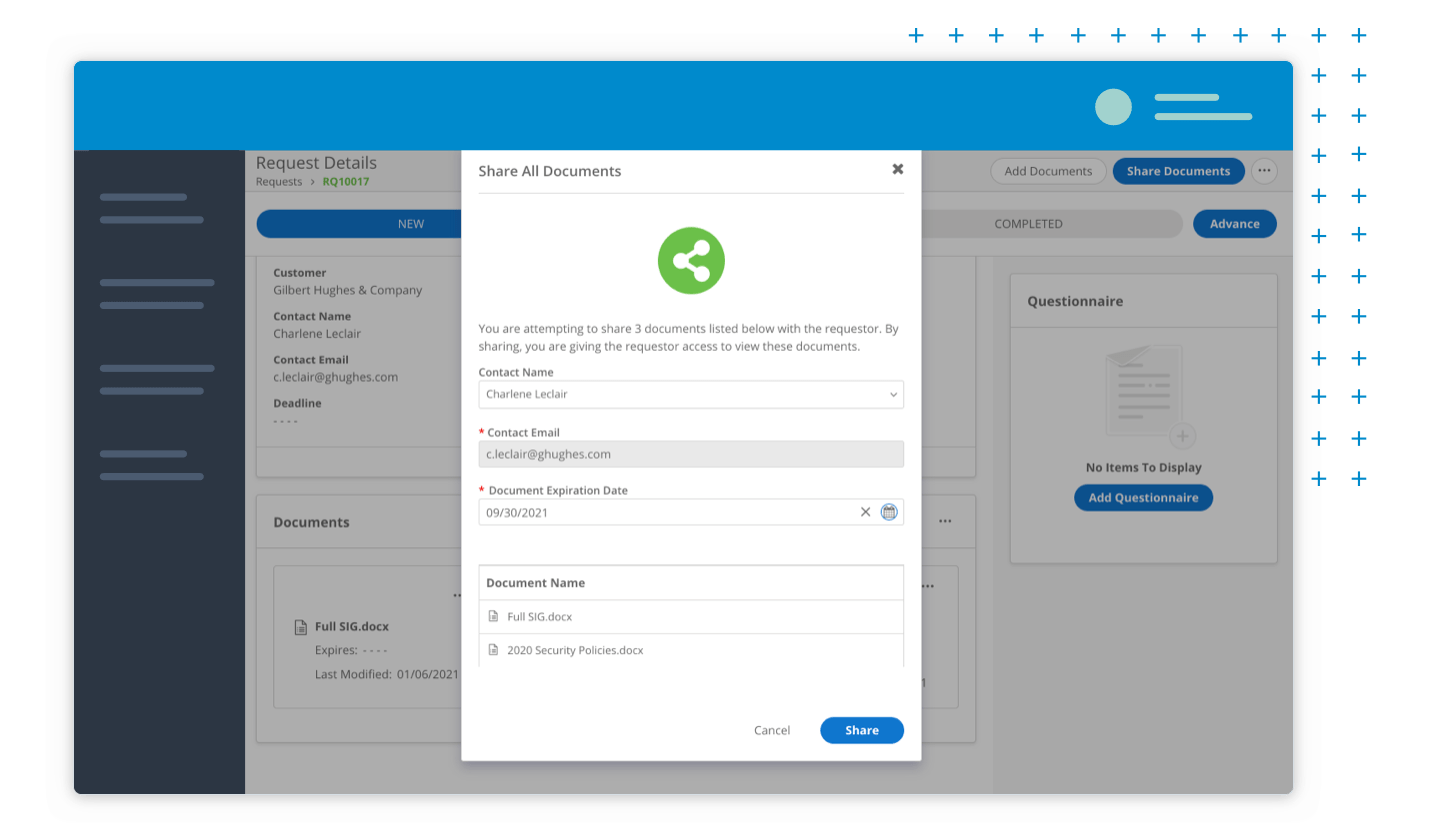Viewport: 1440px width, 823px height.
Task: Open the Requests breadcrumb link
Action: (x=278, y=182)
